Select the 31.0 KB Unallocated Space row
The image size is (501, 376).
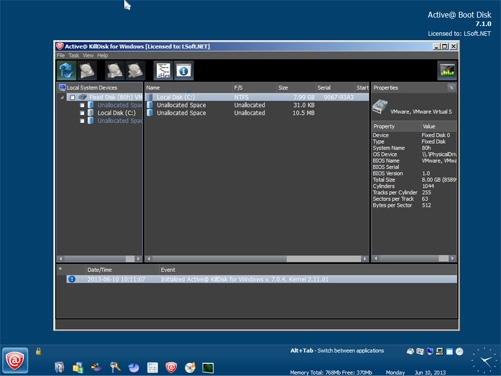[x=257, y=105]
